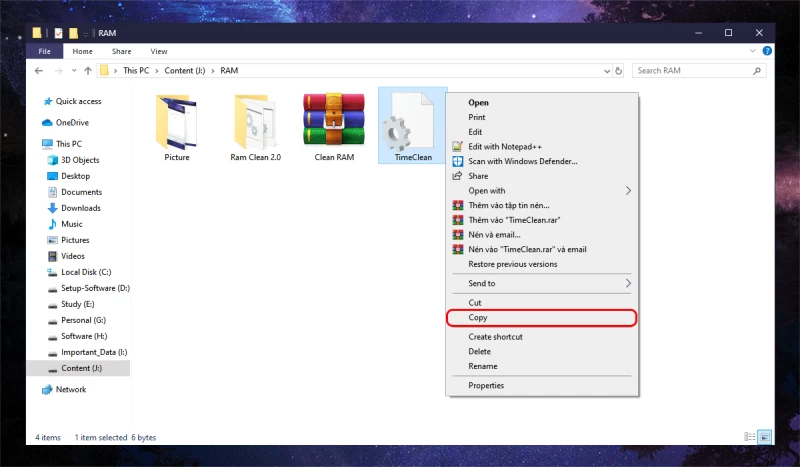Switch to details view layout
Screen dimensions: 800x467
click(749, 437)
